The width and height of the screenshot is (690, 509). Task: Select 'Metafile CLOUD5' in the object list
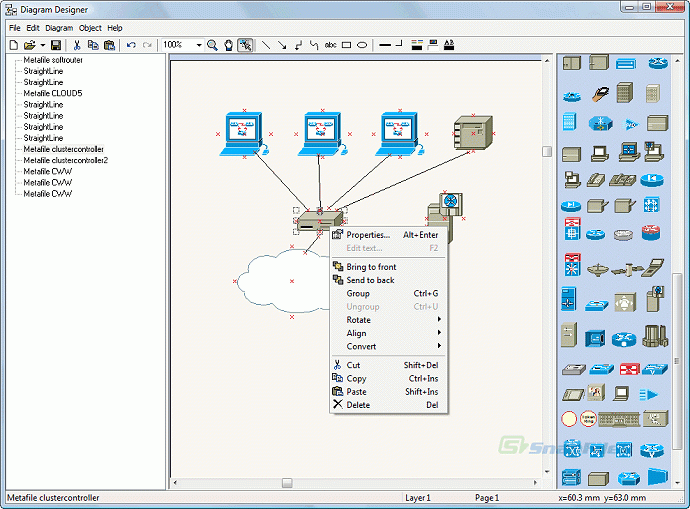(x=53, y=93)
